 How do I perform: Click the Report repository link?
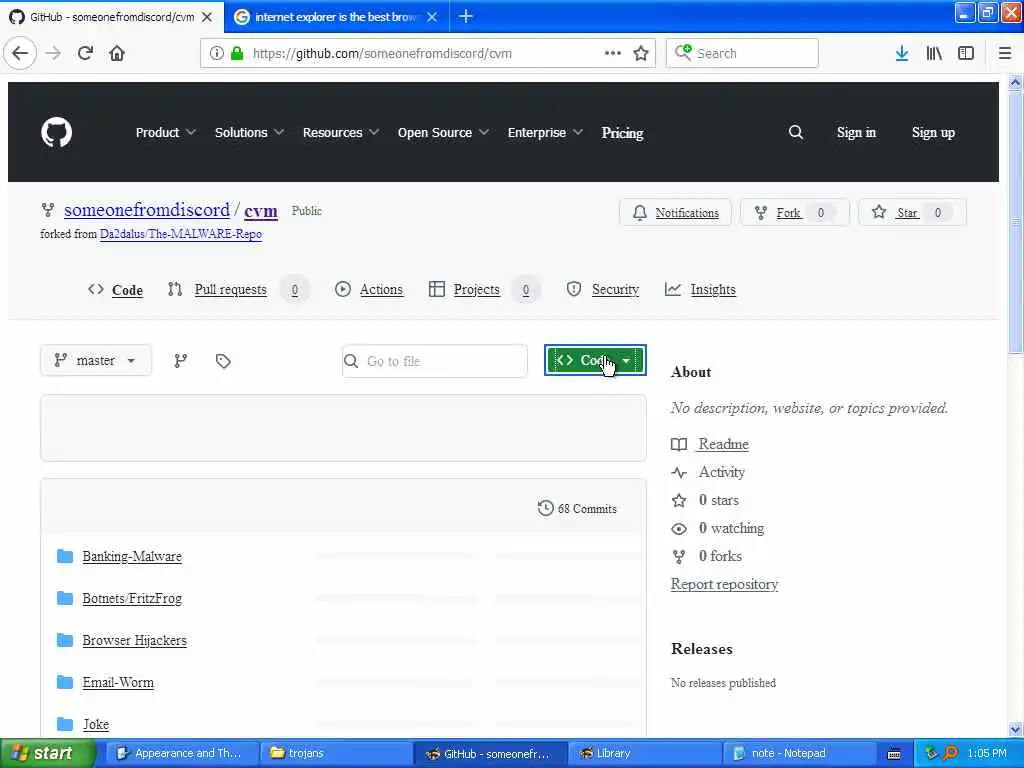pos(724,584)
